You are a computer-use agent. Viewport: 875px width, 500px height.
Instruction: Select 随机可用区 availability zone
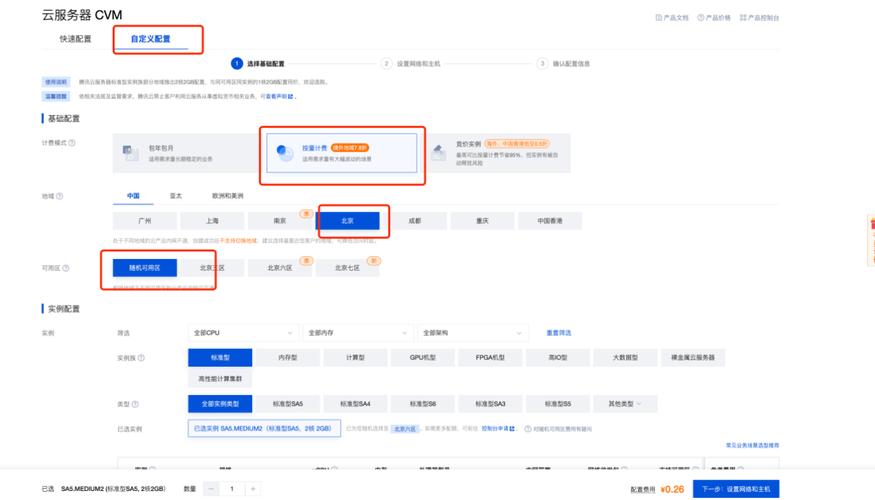pos(145,268)
